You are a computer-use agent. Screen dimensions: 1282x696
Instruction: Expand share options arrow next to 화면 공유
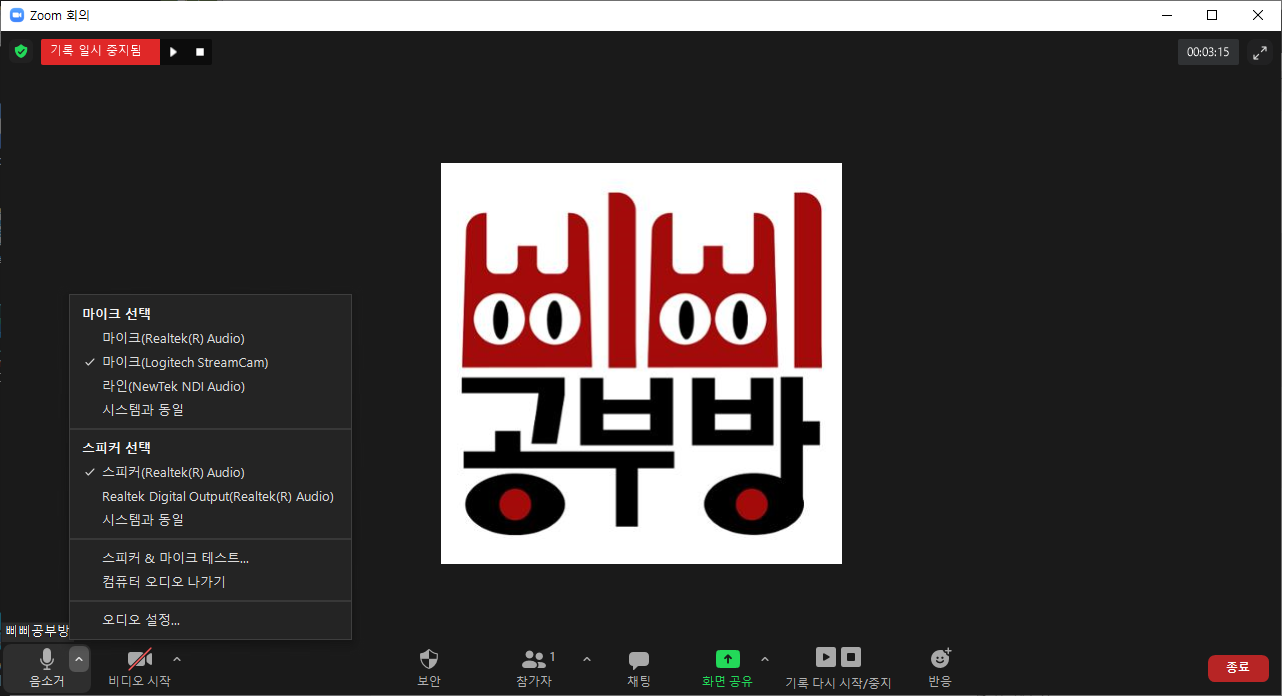pos(765,659)
